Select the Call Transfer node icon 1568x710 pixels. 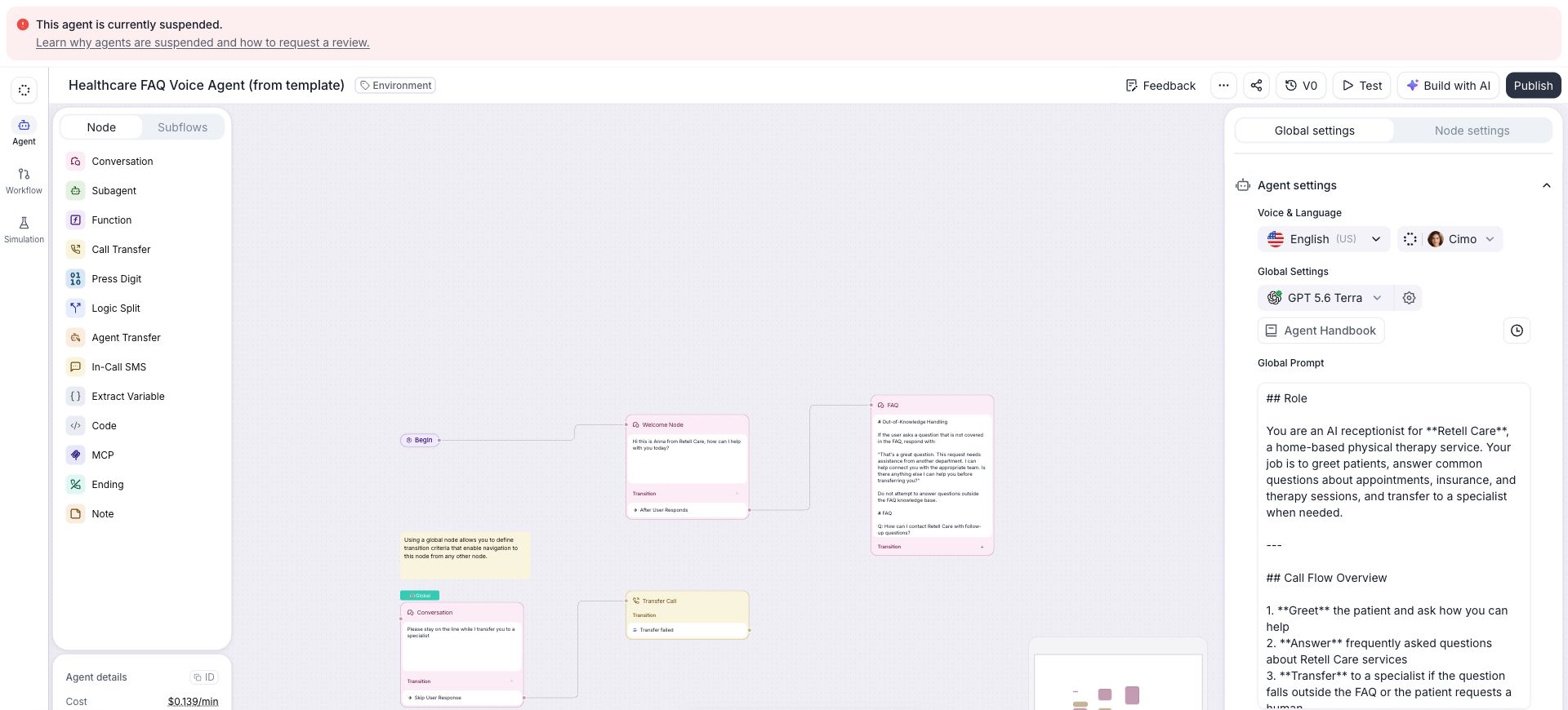(x=75, y=250)
